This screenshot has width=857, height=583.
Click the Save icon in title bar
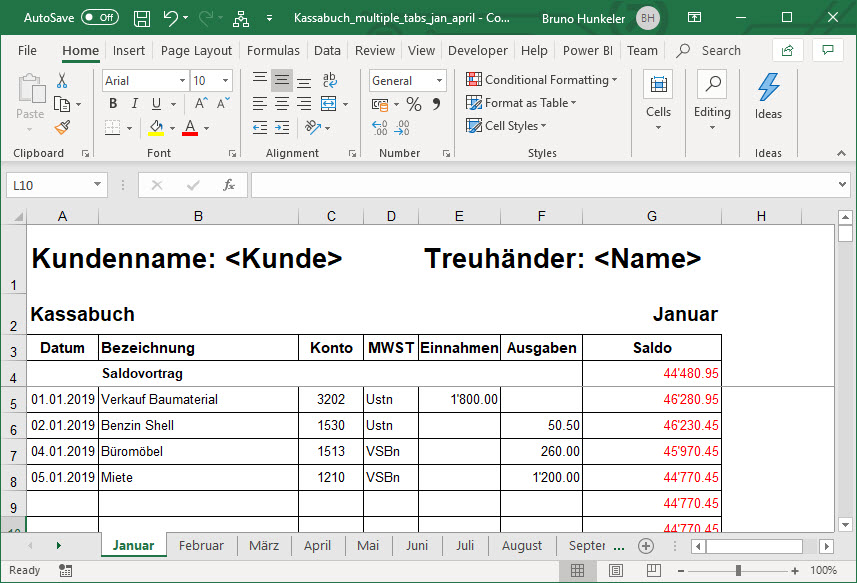[142, 18]
